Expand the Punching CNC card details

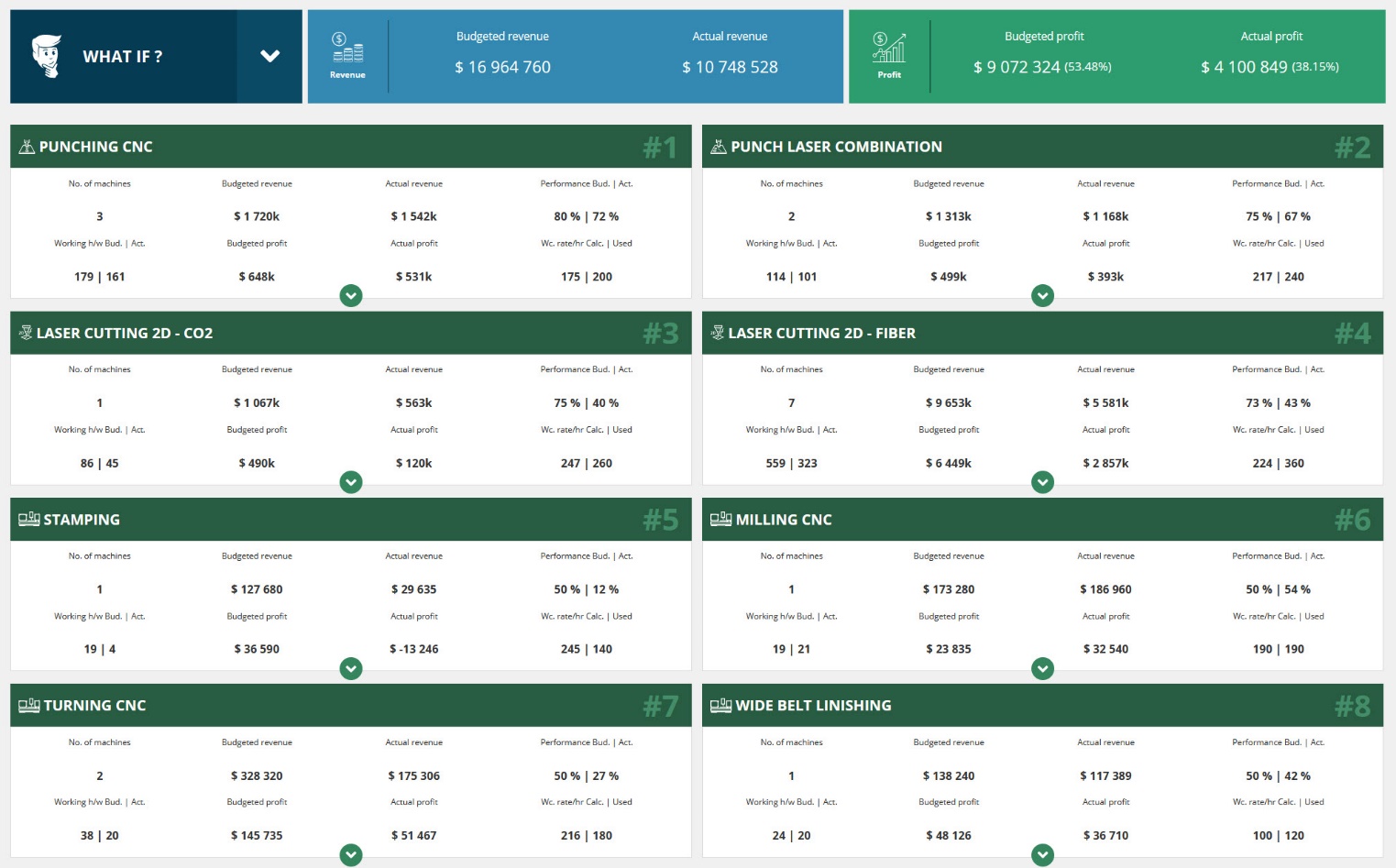350,295
